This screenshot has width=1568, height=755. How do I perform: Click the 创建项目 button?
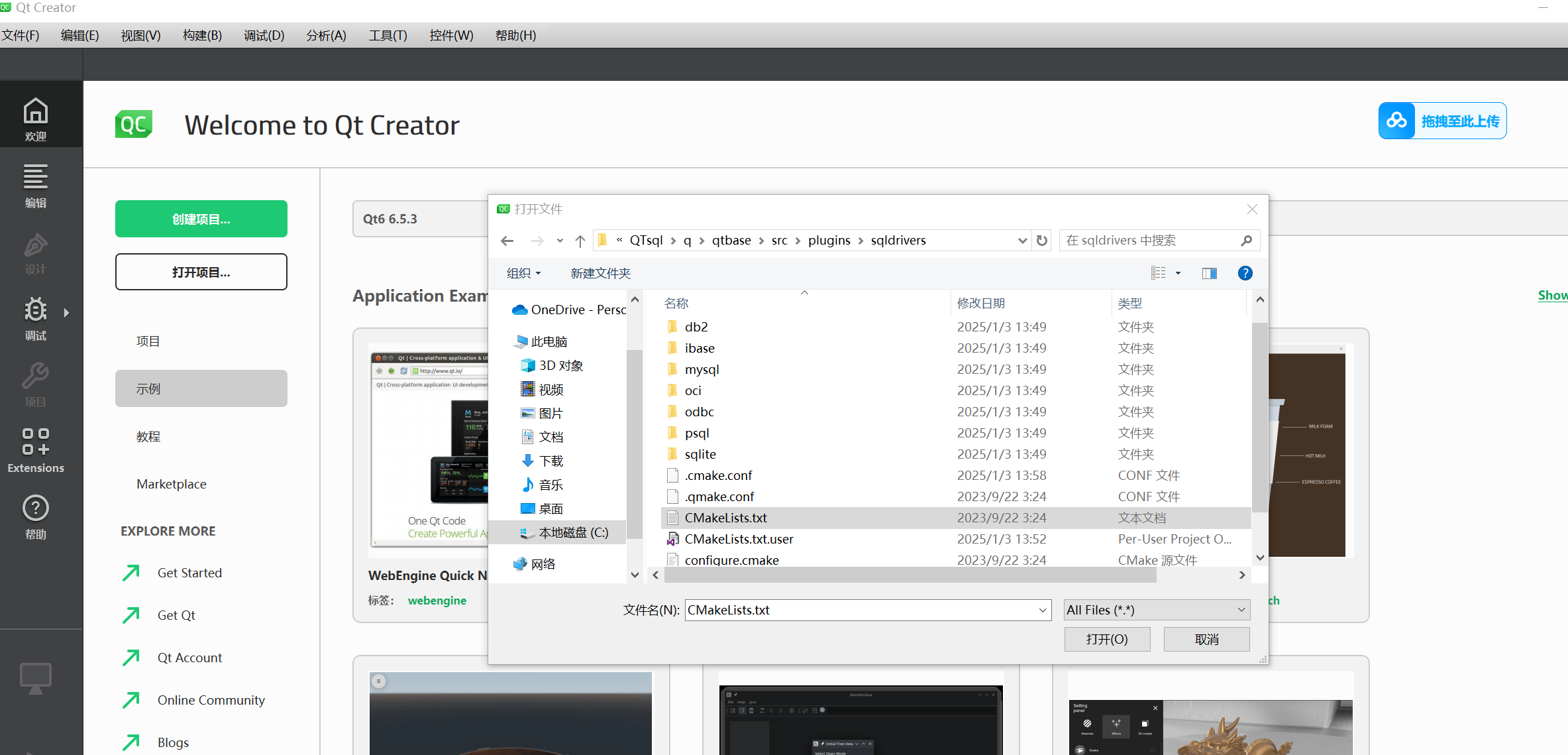(201, 219)
